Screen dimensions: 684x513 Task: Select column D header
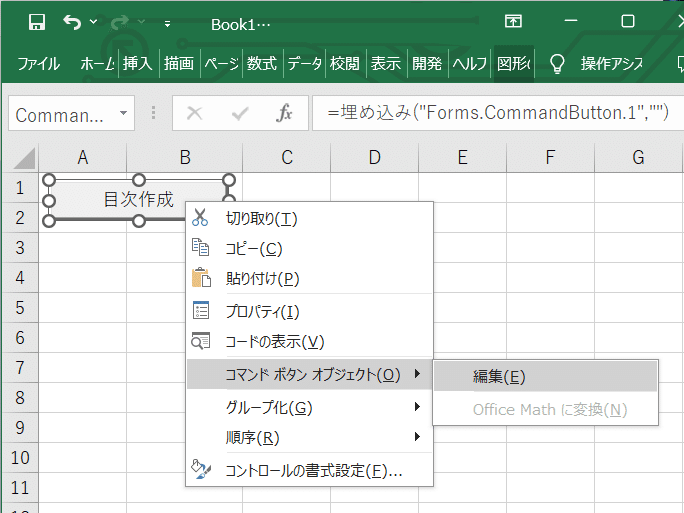coord(374,157)
